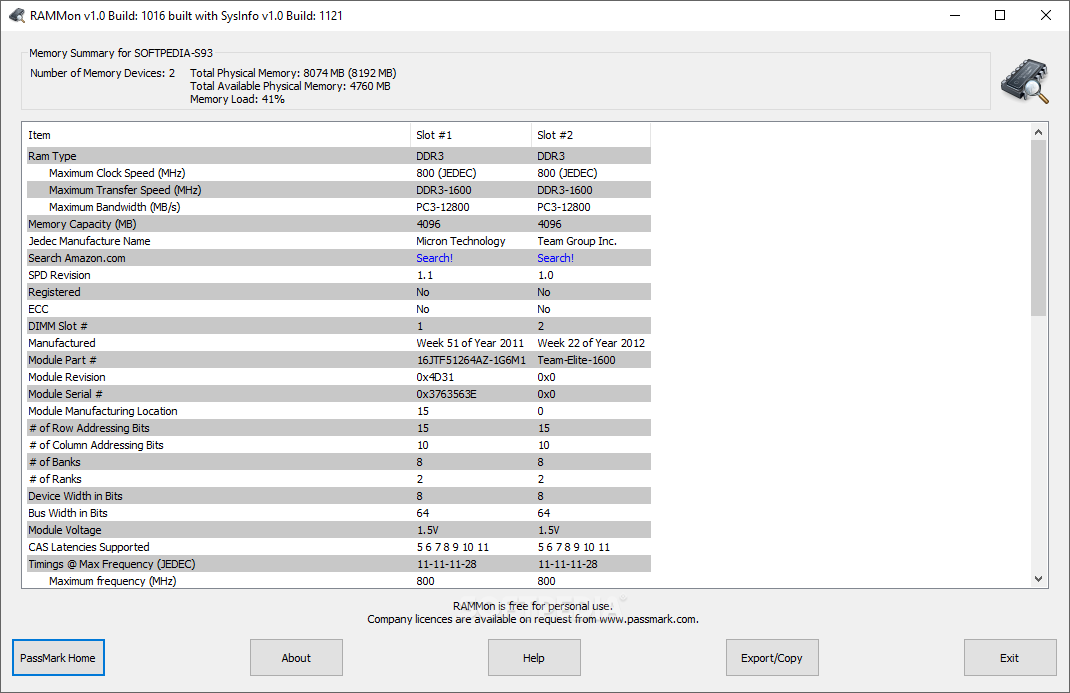Select the Maximum Clock Speed (MHz) row
This screenshot has width=1070, height=693.
[338, 173]
